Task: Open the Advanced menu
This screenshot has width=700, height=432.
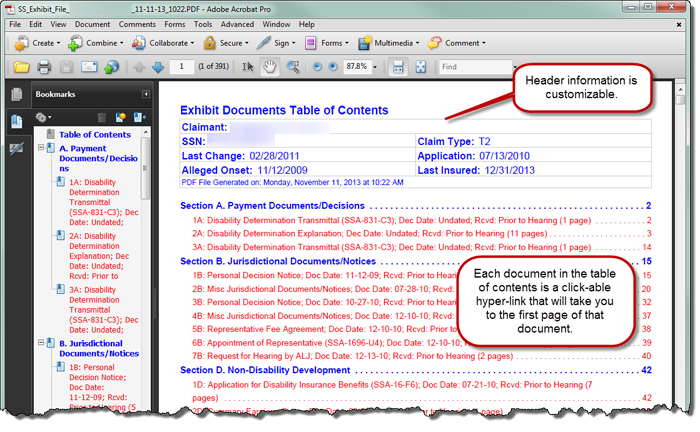Action: [x=237, y=24]
